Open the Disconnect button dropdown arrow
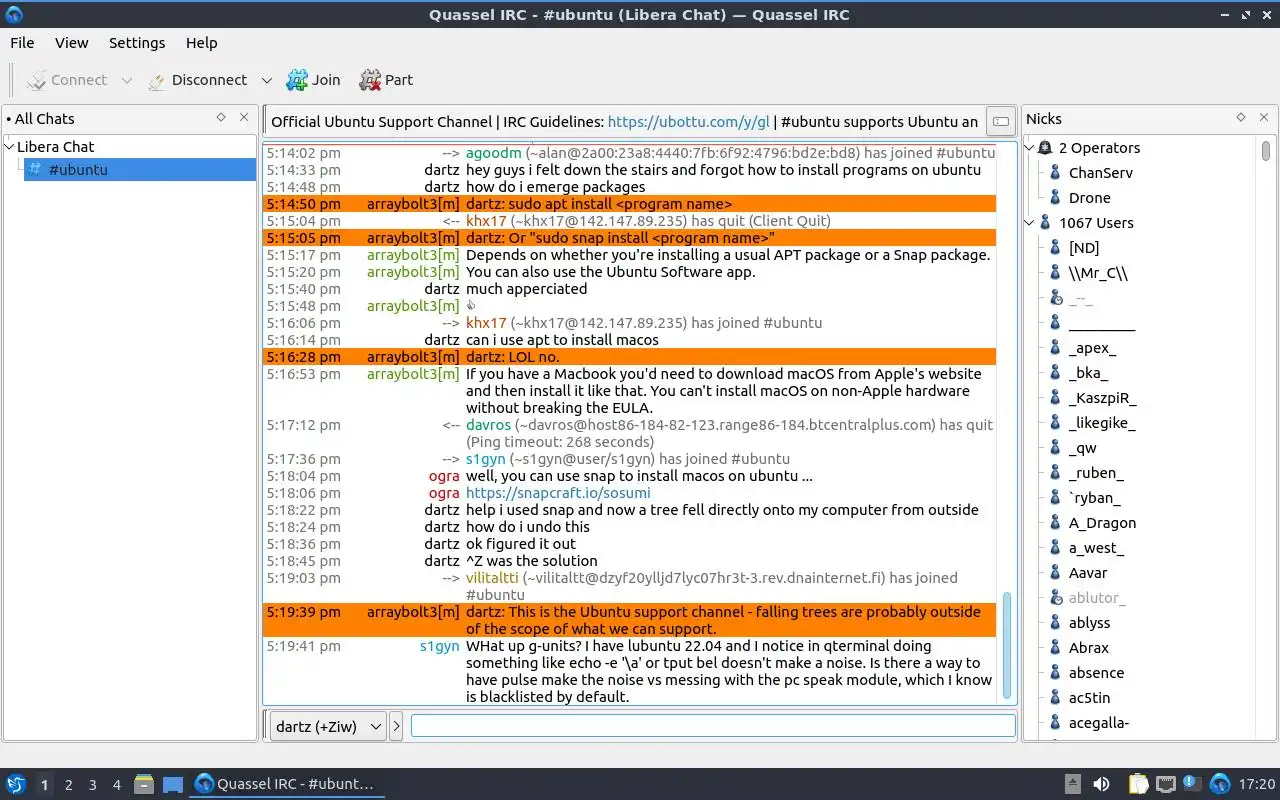The height and width of the screenshot is (800, 1280). [x=266, y=80]
